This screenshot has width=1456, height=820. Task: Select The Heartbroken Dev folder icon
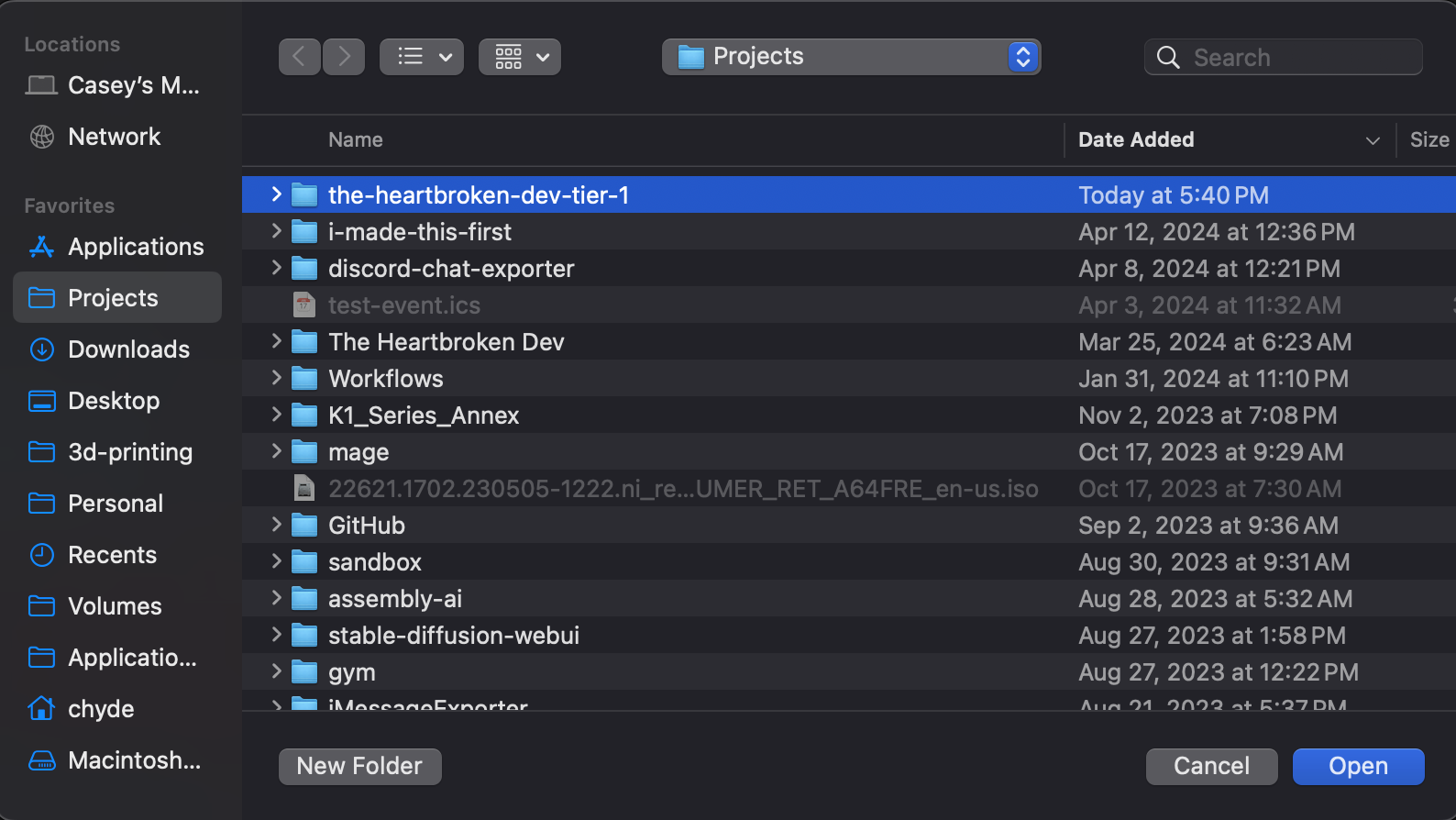tap(304, 341)
